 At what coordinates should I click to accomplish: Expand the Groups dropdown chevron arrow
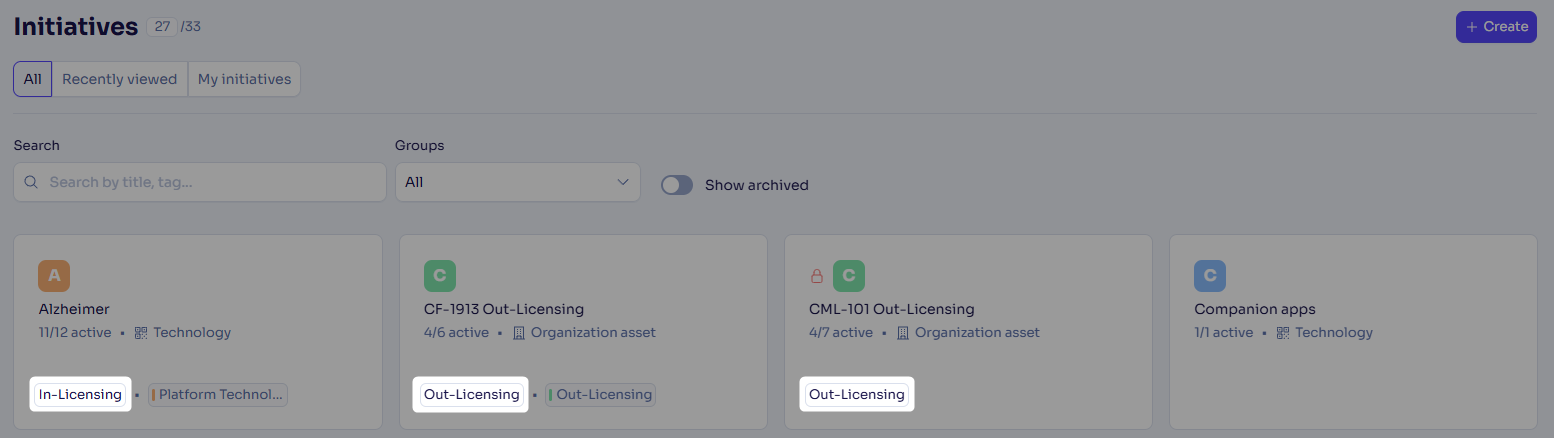point(622,182)
